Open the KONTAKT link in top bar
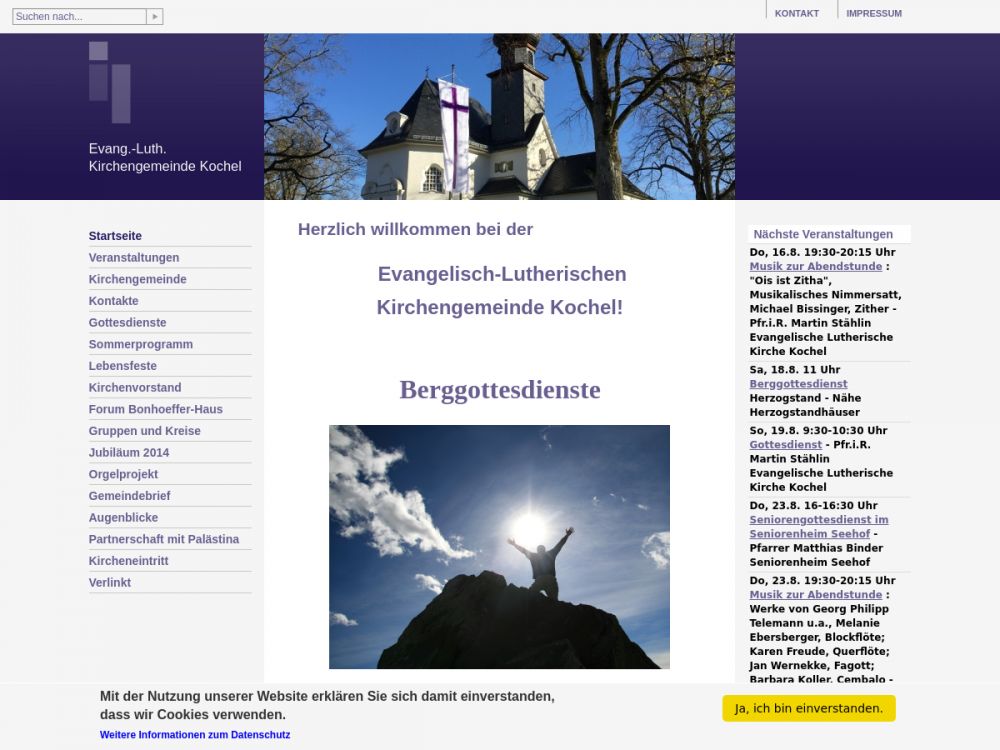Screen dimensions: 1000x750 (x=796, y=14)
